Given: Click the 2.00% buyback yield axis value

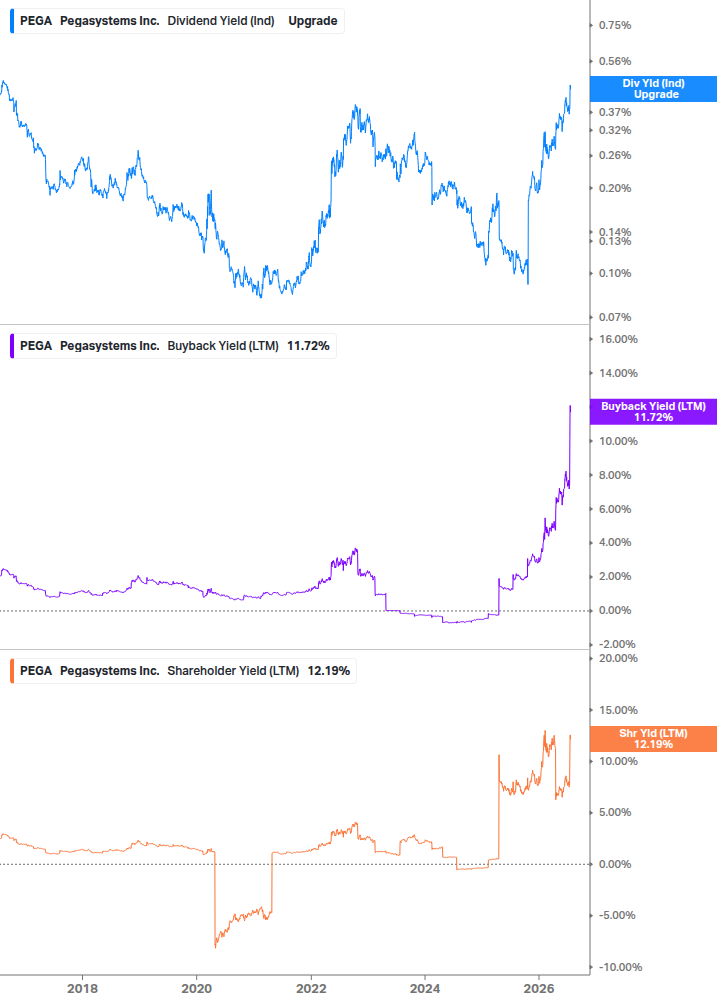Looking at the screenshot, I should (614, 576).
